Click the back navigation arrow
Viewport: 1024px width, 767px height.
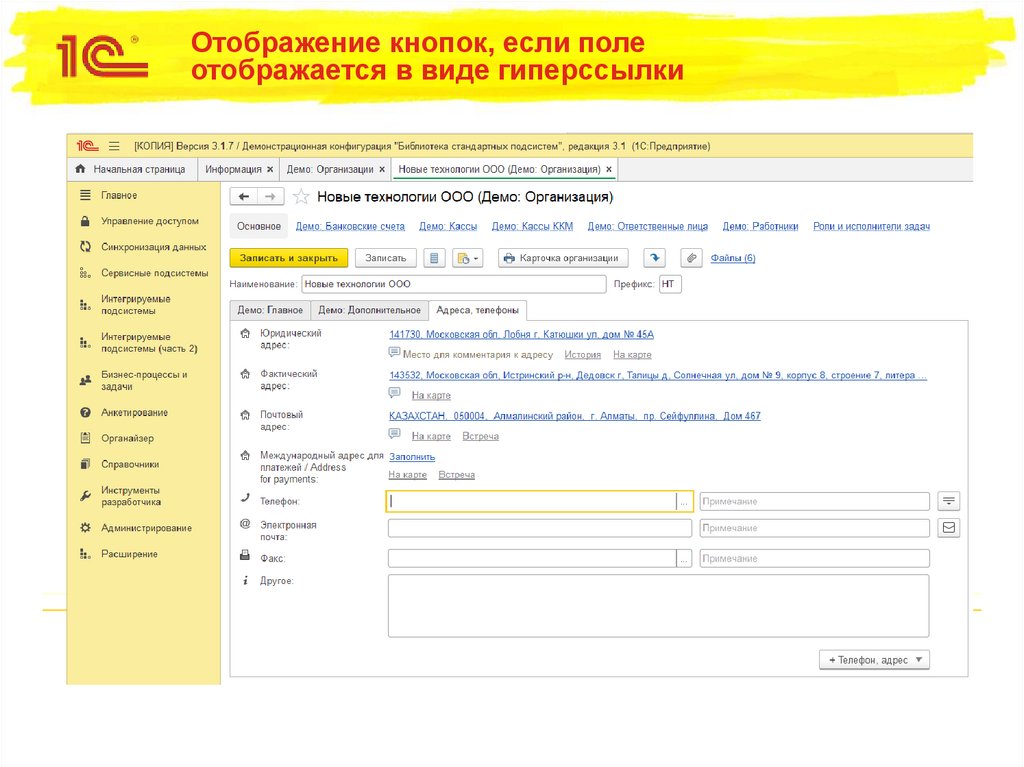243,197
